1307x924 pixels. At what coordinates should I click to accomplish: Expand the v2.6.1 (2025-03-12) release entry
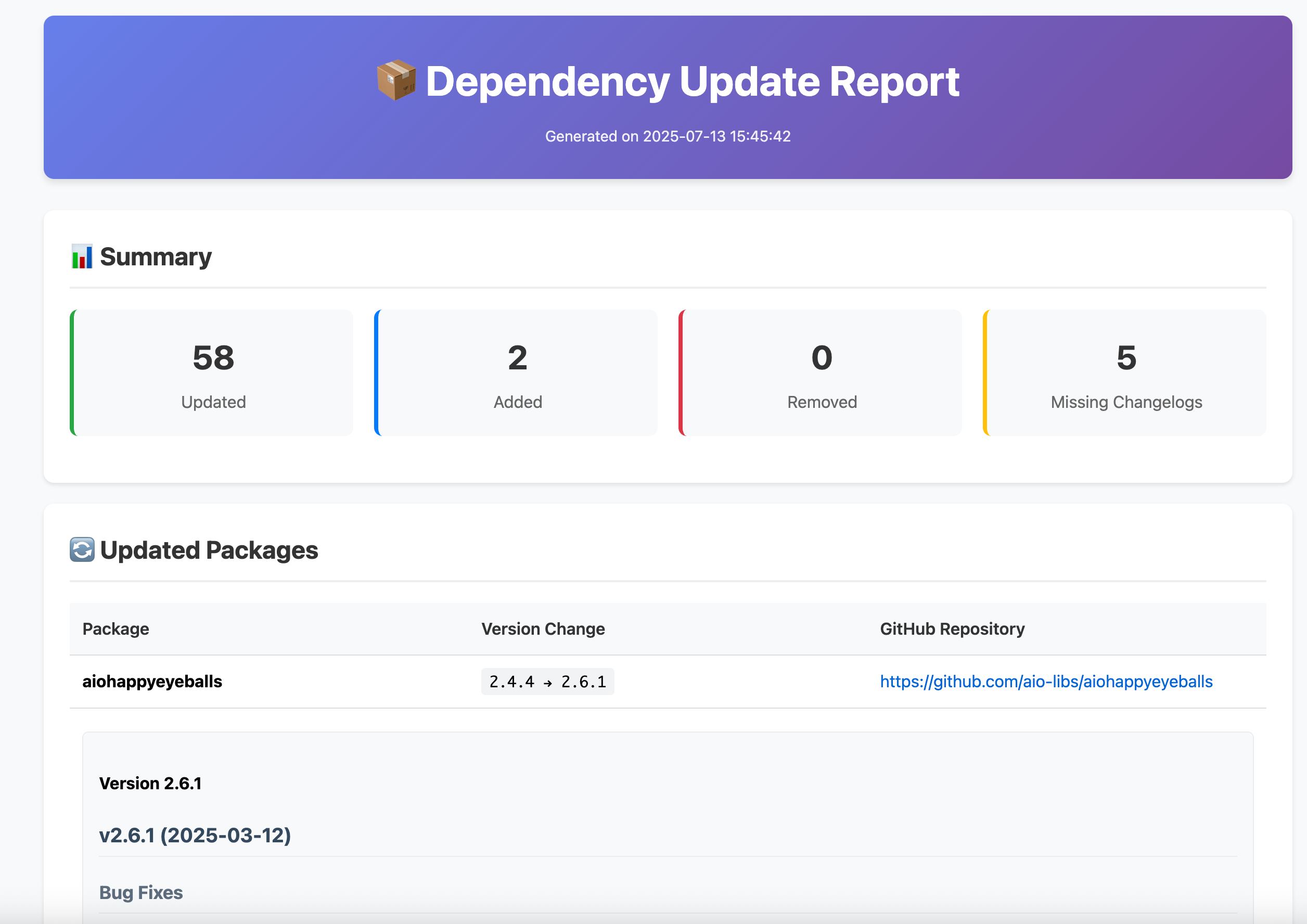tap(195, 836)
